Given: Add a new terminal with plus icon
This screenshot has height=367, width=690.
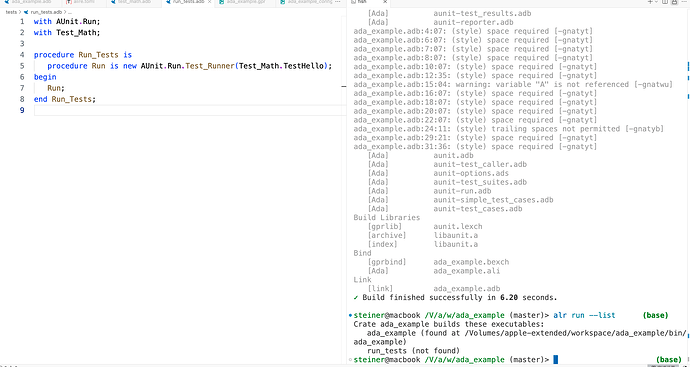Looking at the screenshot, I should pyautogui.click(x=650, y=2).
